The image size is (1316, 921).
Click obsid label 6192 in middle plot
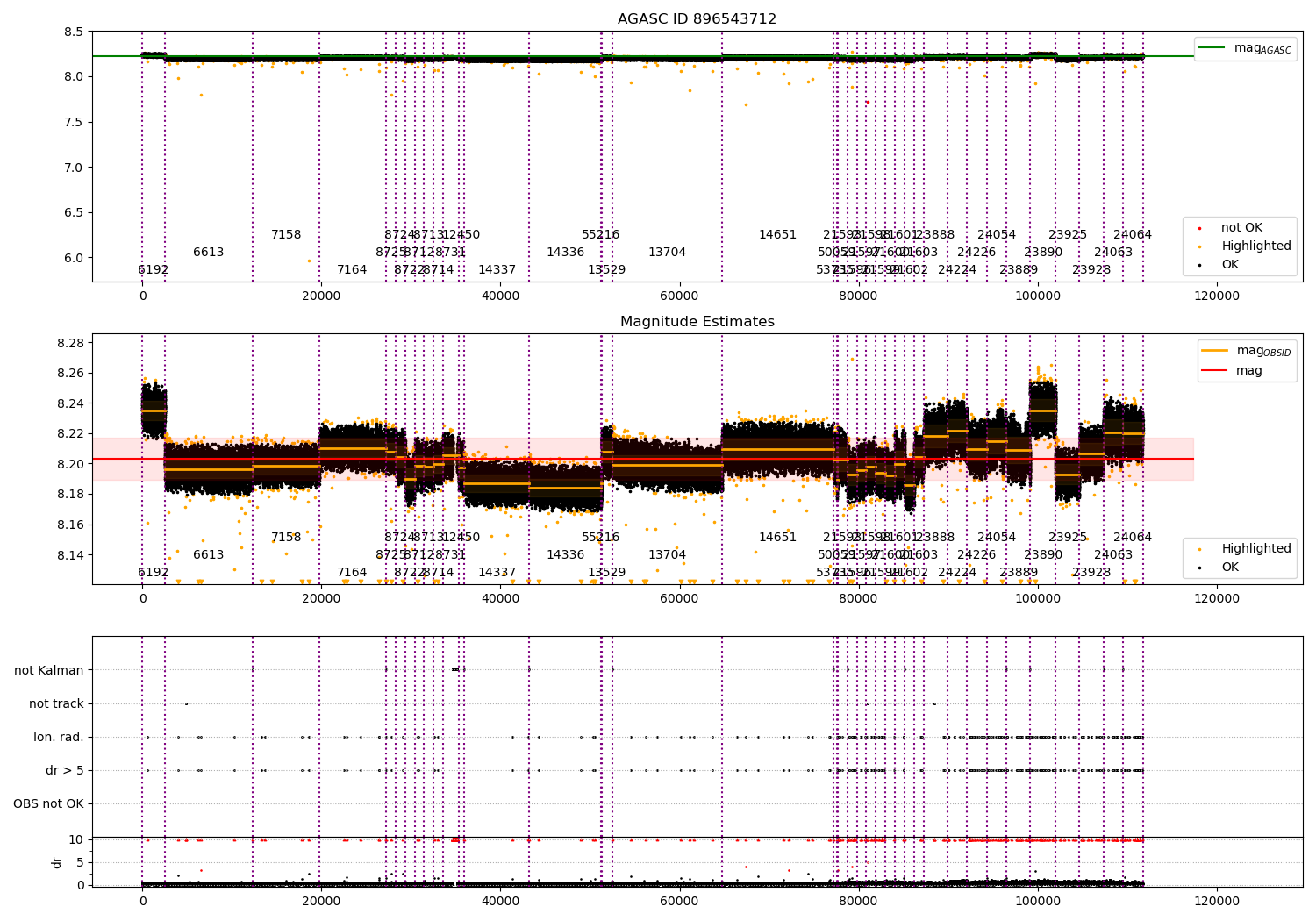[153, 573]
